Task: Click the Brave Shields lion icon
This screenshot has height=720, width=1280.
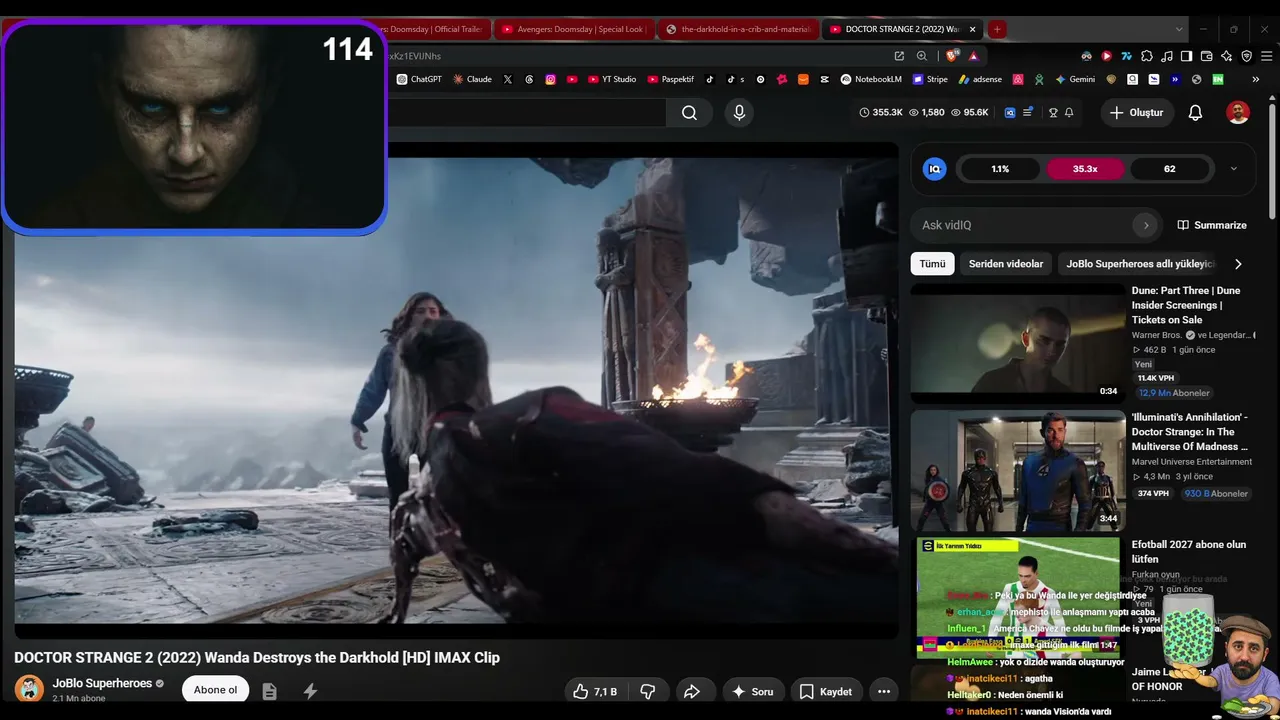Action: pos(951,56)
